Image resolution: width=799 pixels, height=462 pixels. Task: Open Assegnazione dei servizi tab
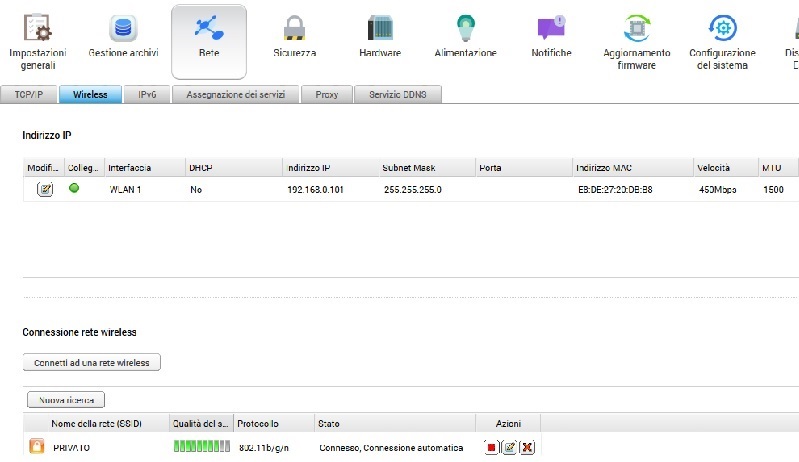[236, 95]
